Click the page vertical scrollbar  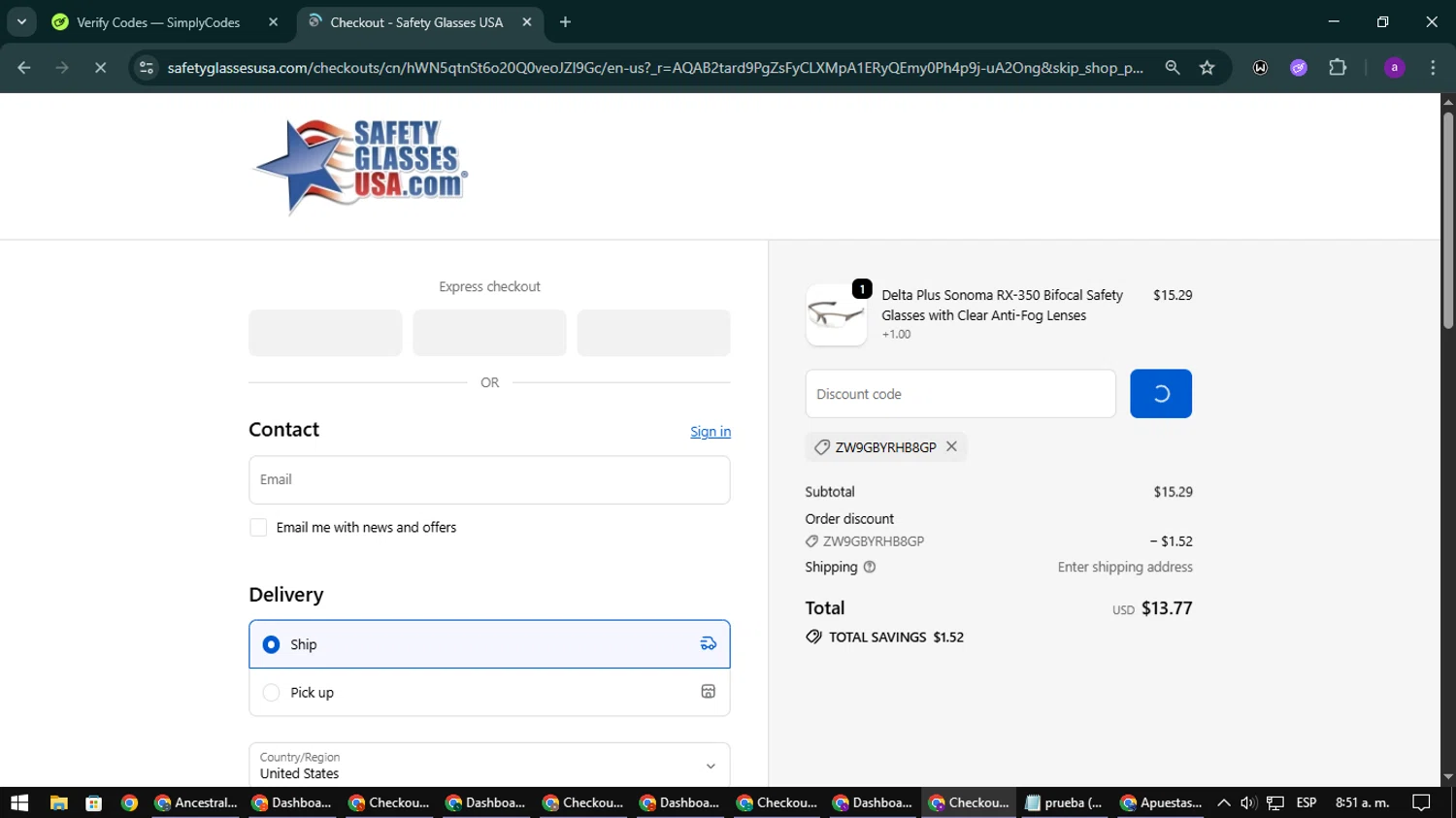coord(1448,220)
